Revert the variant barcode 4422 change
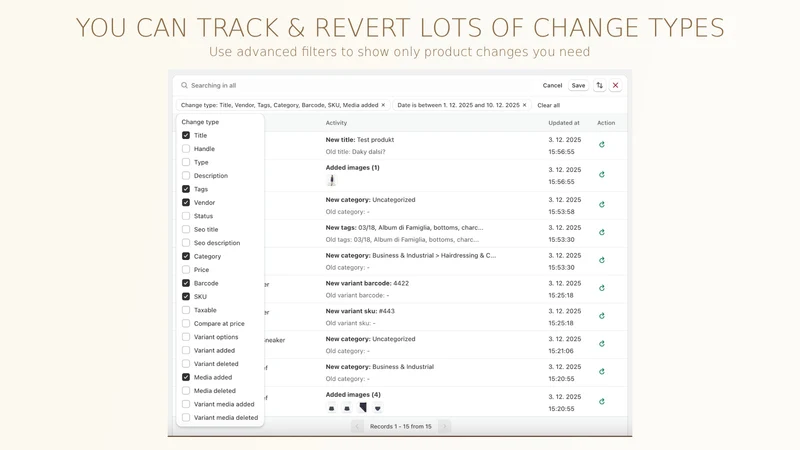The height and width of the screenshot is (450, 800). pos(602,288)
